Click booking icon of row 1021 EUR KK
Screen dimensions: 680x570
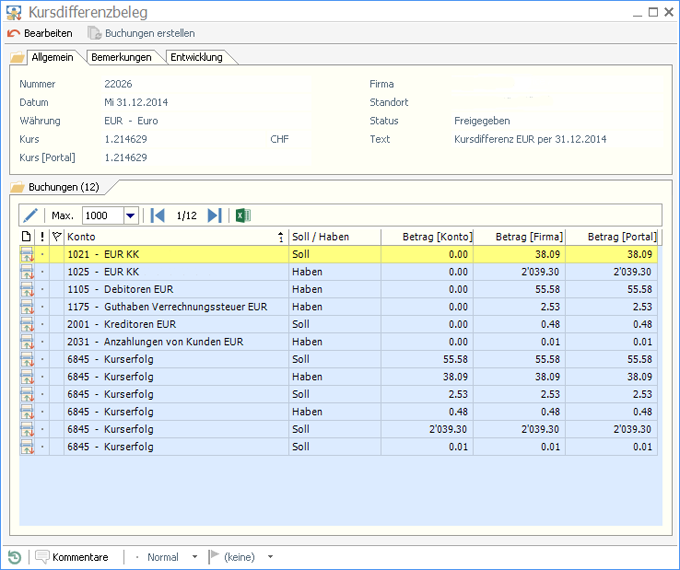[27, 255]
